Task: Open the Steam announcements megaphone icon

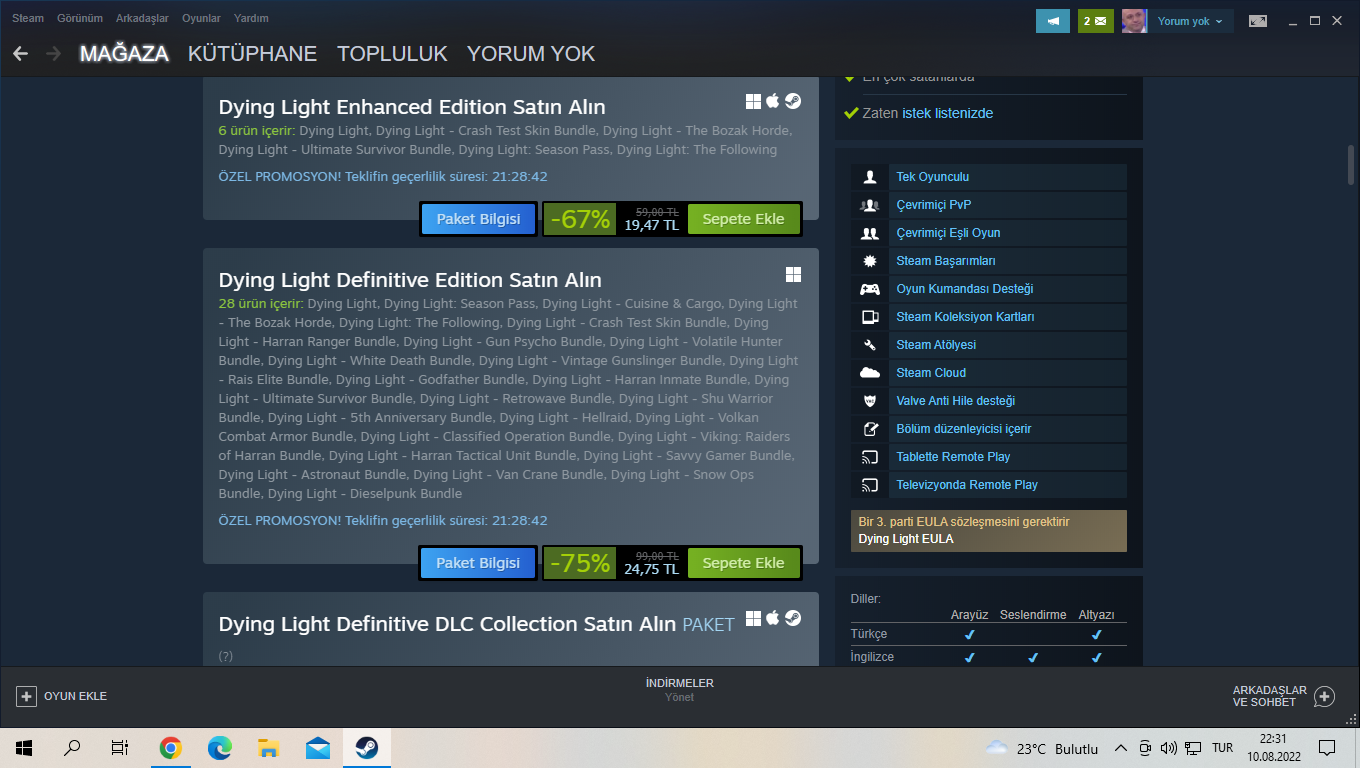Action: (x=1053, y=20)
